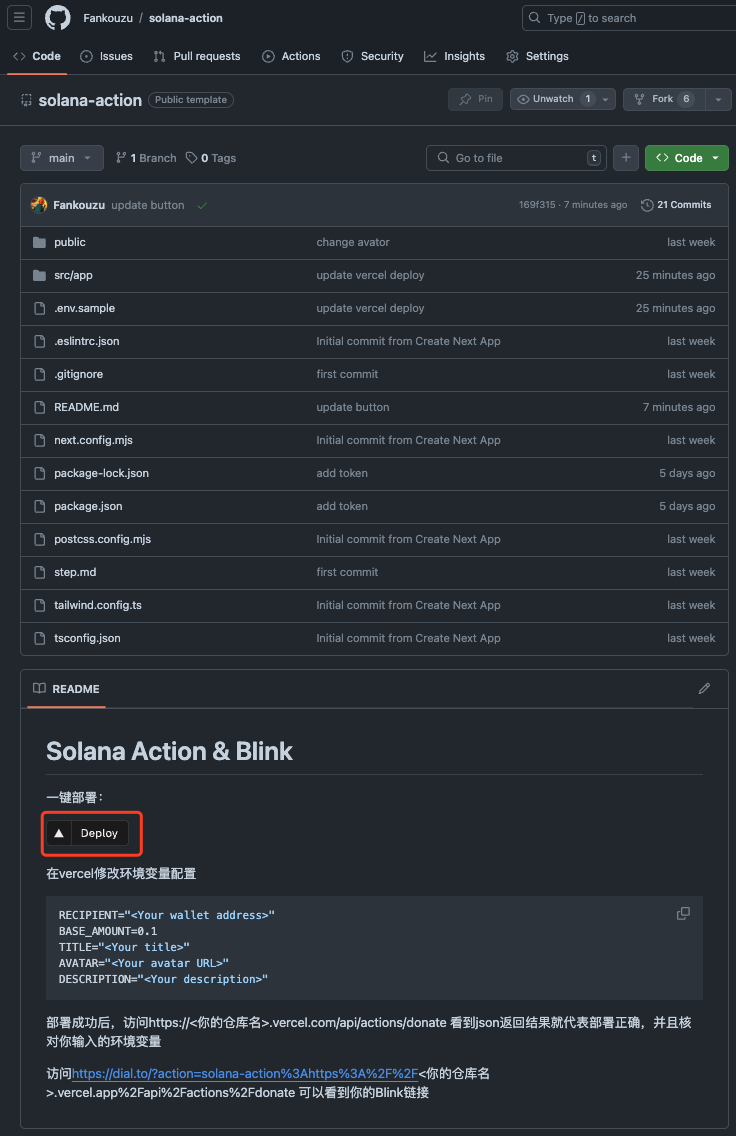Open the Fankouzu owner link
This screenshot has height=1136, width=736.
(108, 18)
